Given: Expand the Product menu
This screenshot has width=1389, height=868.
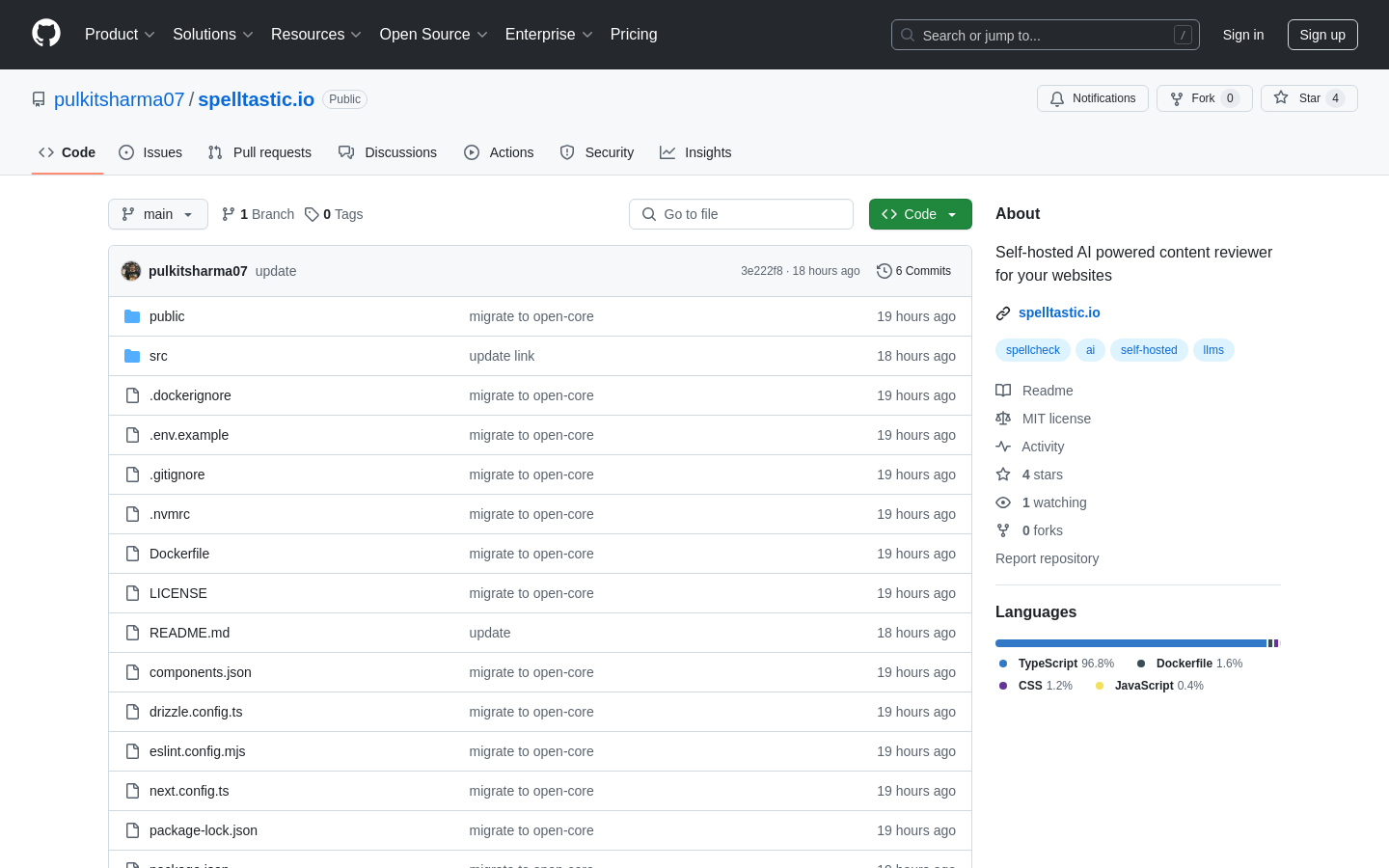Looking at the screenshot, I should (x=120, y=35).
